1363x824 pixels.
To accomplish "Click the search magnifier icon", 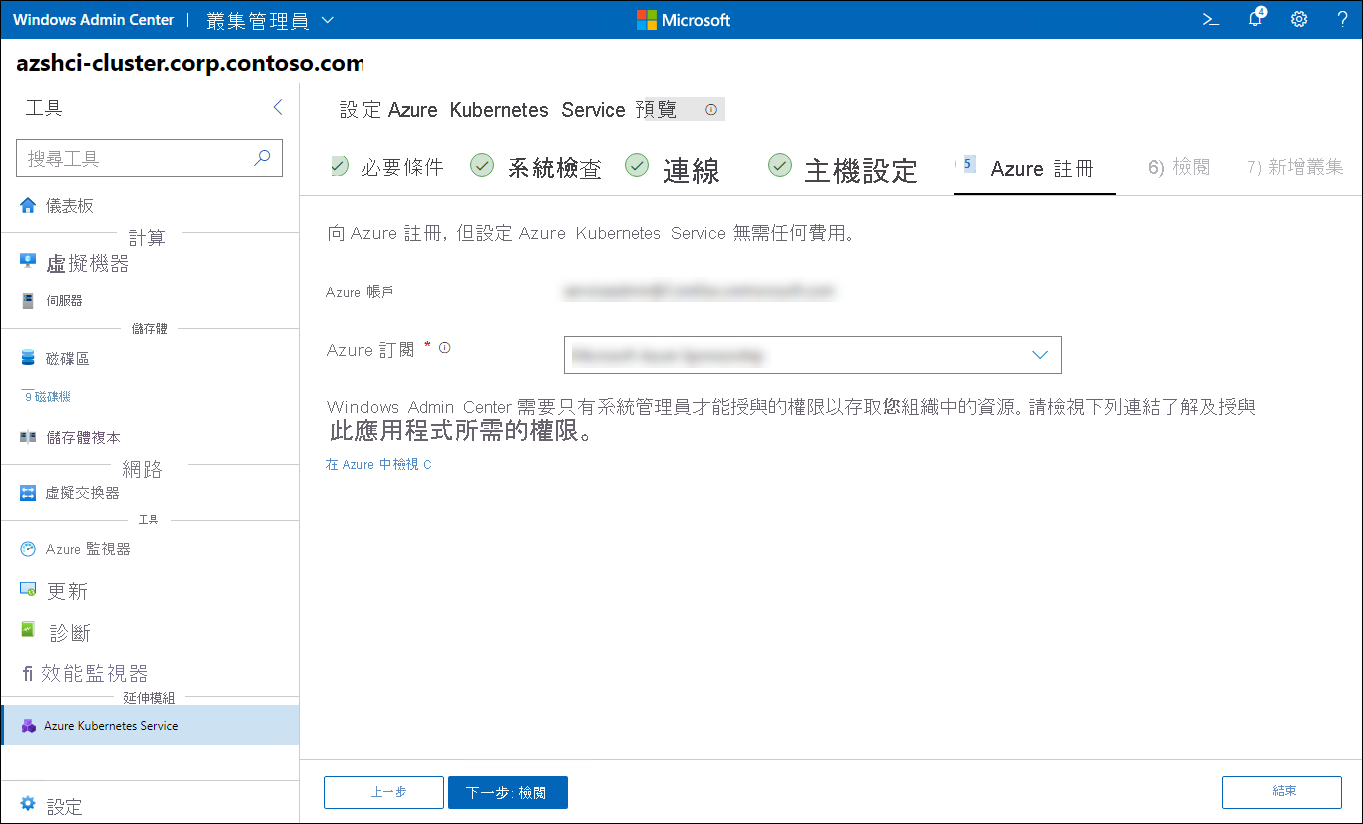I will [262, 157].
